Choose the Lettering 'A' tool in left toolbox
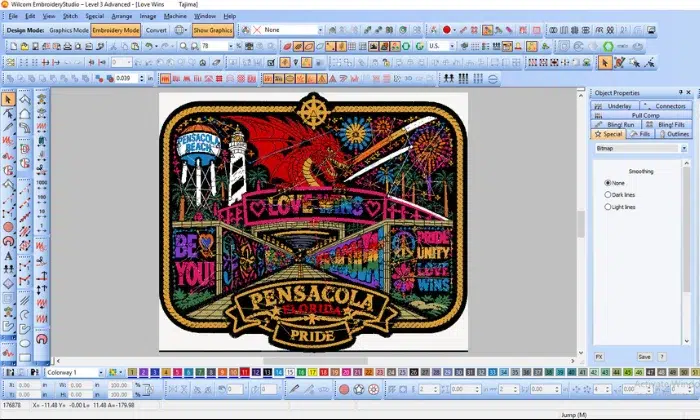This screenshot has width=700, height=420. click(x=8, y=256)
